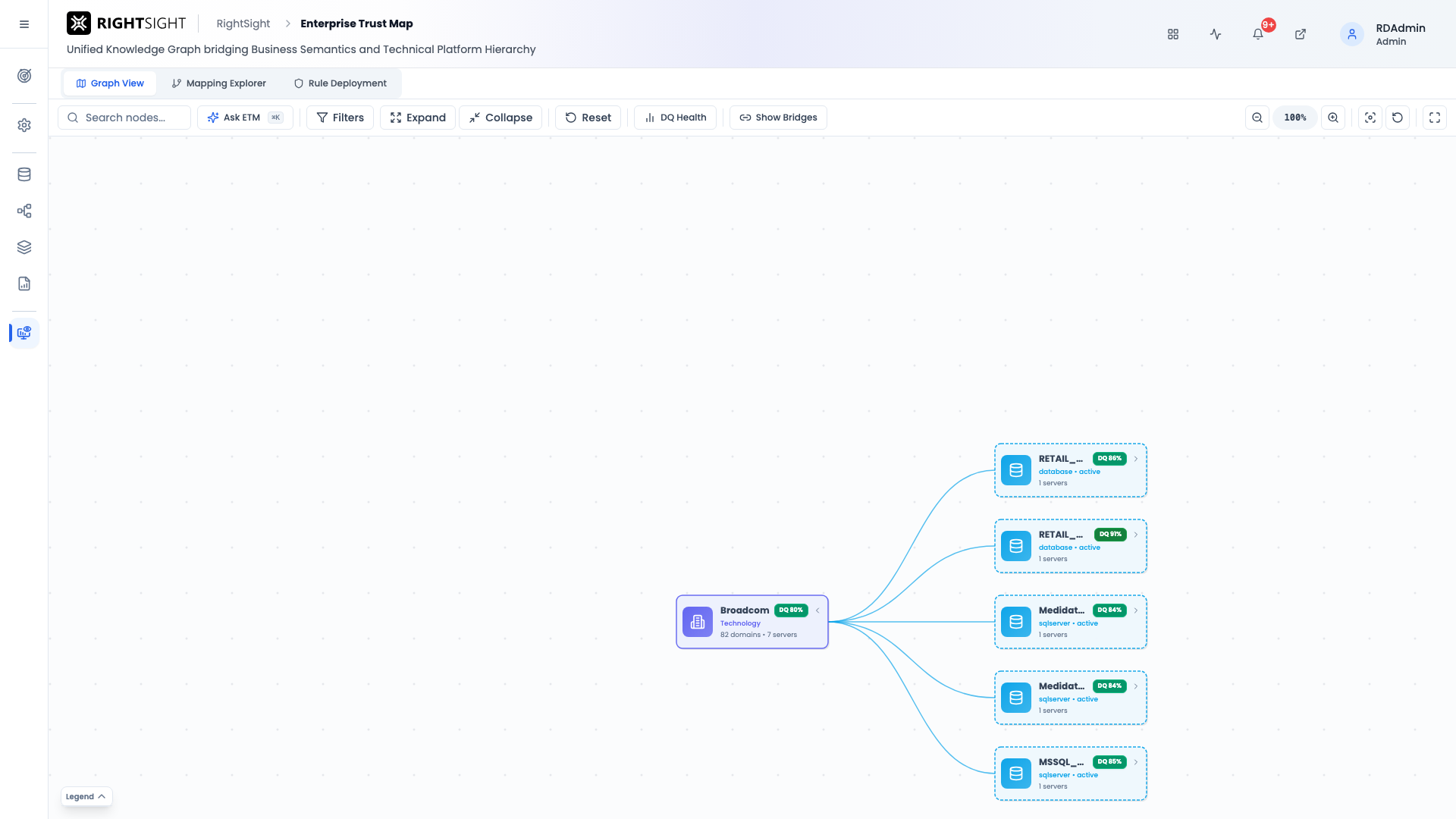
Task: Click the RDAdmin username text
Action: [1401, 28]
